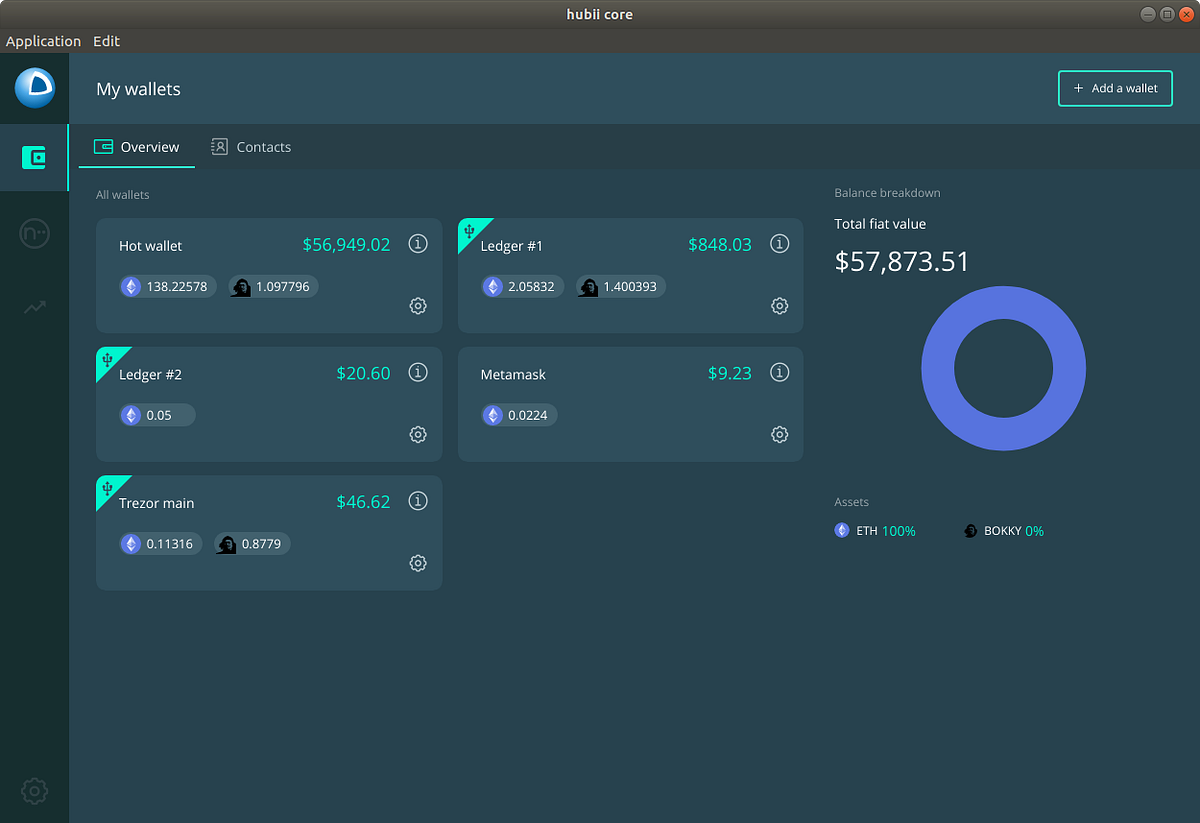Image resolution: width=1200 pixels, height=823 pixels.
Task: Switch to the Overview tab
Action: point(137,147)
